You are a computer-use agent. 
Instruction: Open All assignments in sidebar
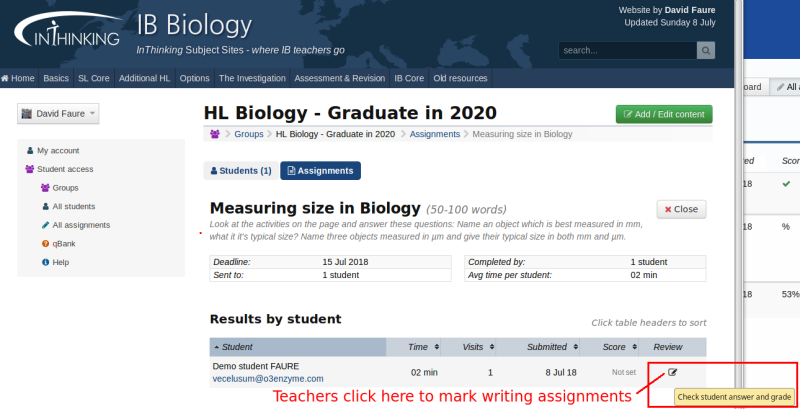(80, 225)
